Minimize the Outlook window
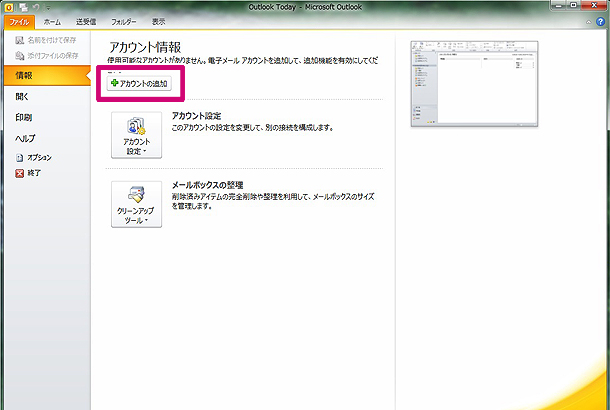Image resolution: width=610 pixels, height=410 pixels. 559,5
